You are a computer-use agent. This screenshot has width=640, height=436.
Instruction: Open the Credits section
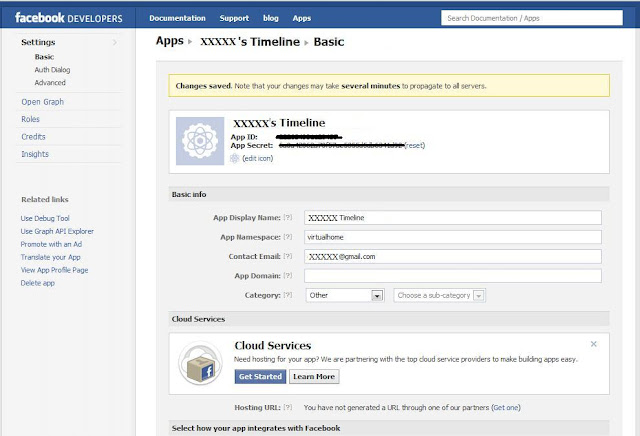click(33, 137)
